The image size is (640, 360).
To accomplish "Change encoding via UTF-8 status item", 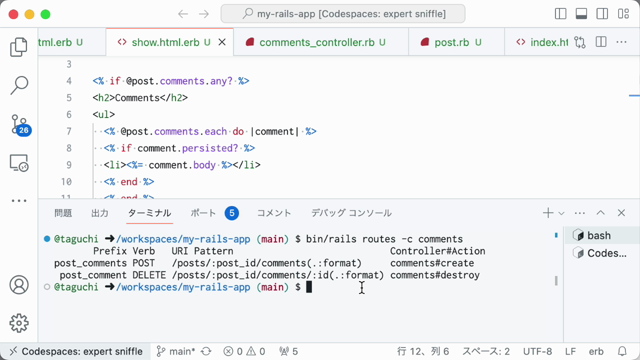I will point(537,351).
